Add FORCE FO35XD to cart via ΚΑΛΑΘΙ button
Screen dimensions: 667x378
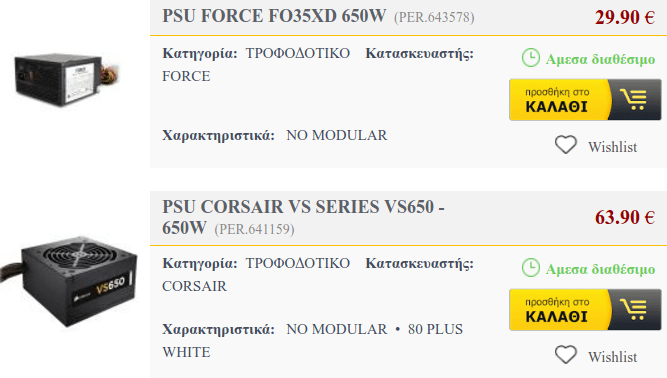click(585, 99)
